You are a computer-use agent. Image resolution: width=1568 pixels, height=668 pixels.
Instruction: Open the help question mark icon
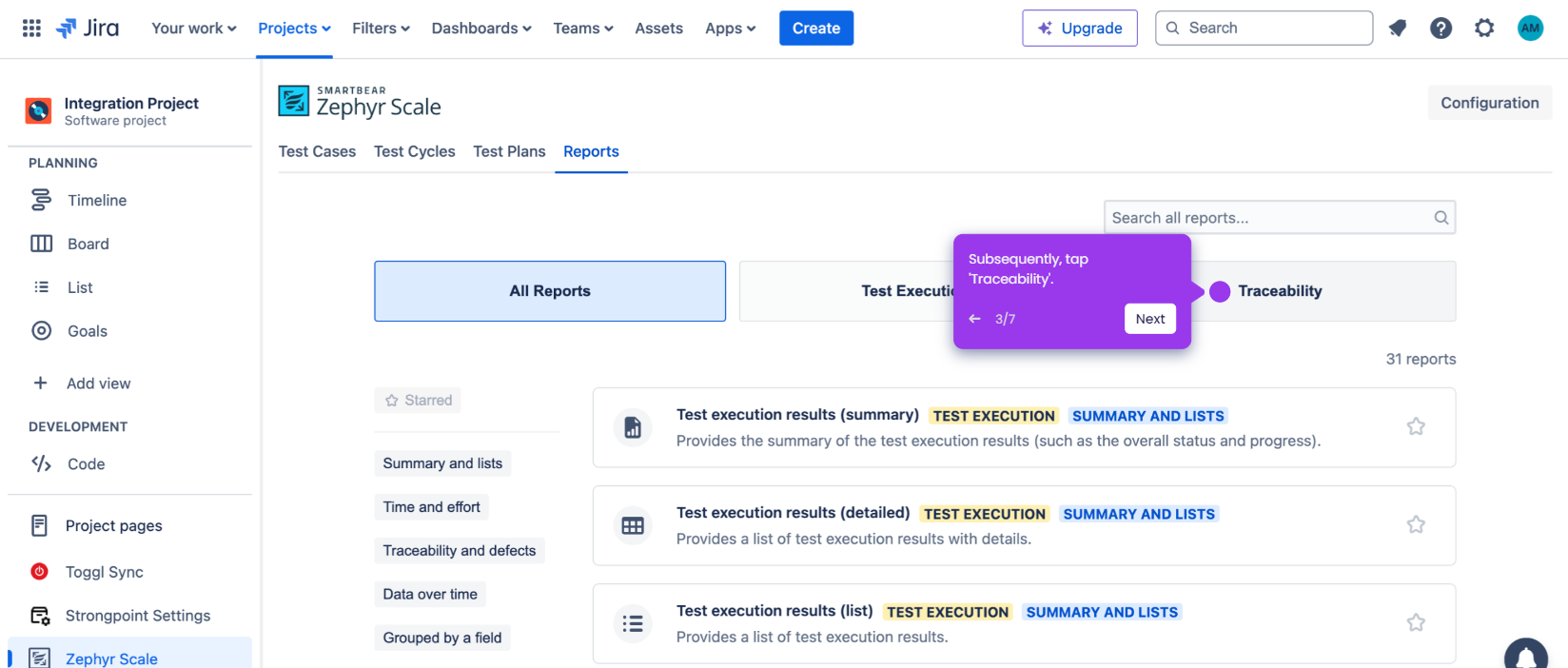click(1441, 29)
